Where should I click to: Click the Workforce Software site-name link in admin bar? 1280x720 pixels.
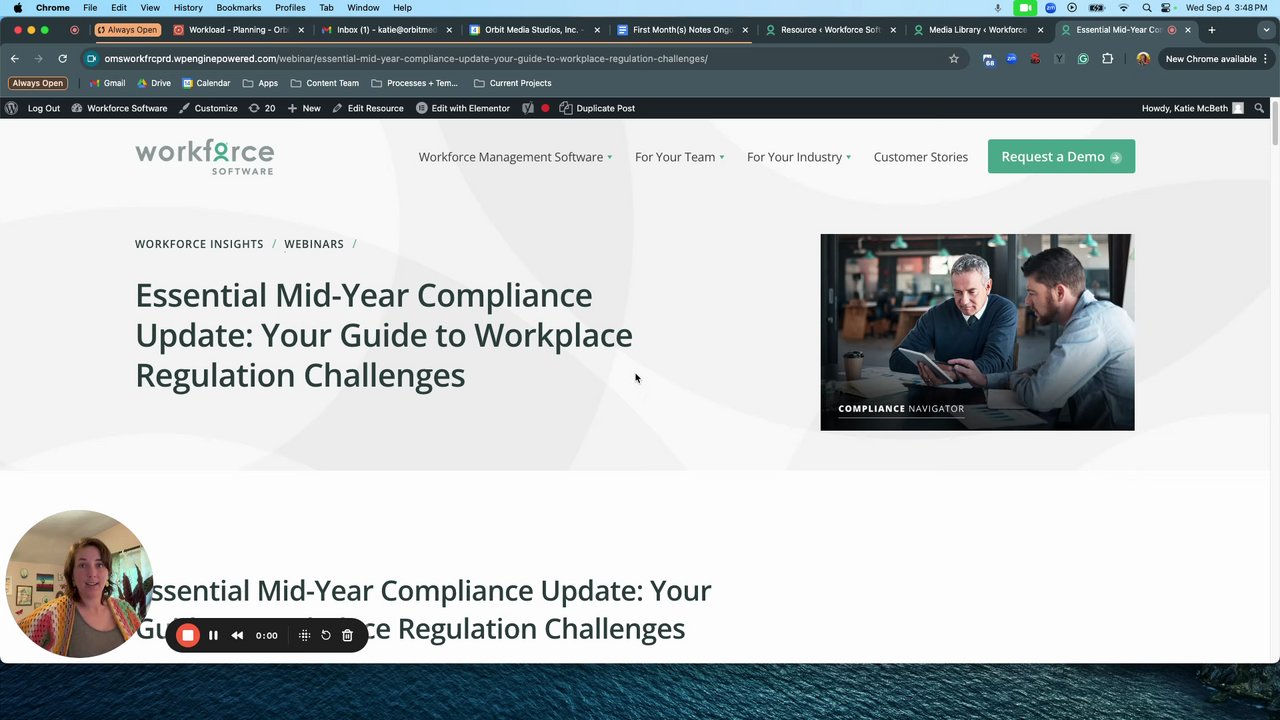coord(119,108)
